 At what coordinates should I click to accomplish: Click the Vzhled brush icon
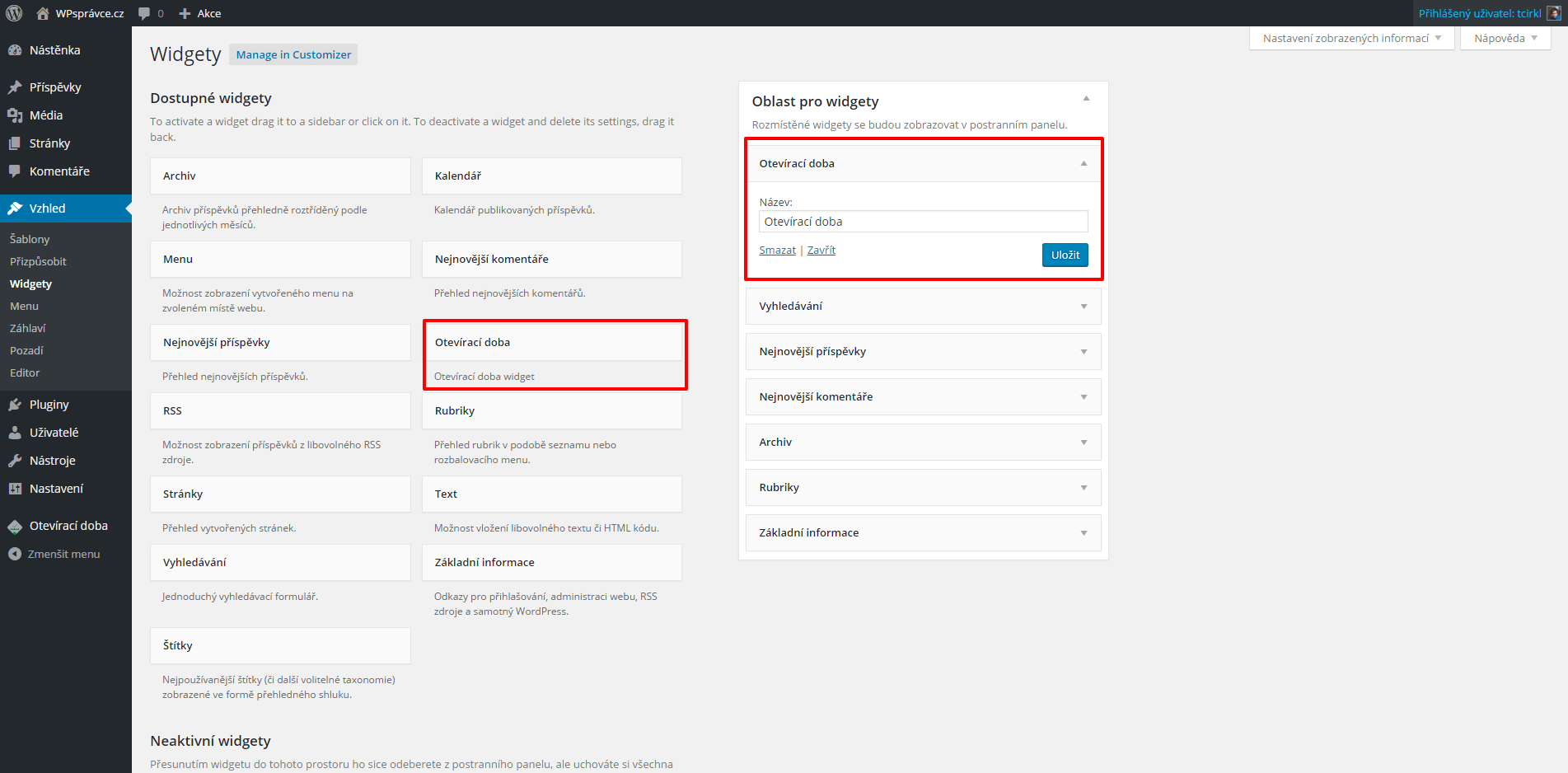(x=15, y=208)
